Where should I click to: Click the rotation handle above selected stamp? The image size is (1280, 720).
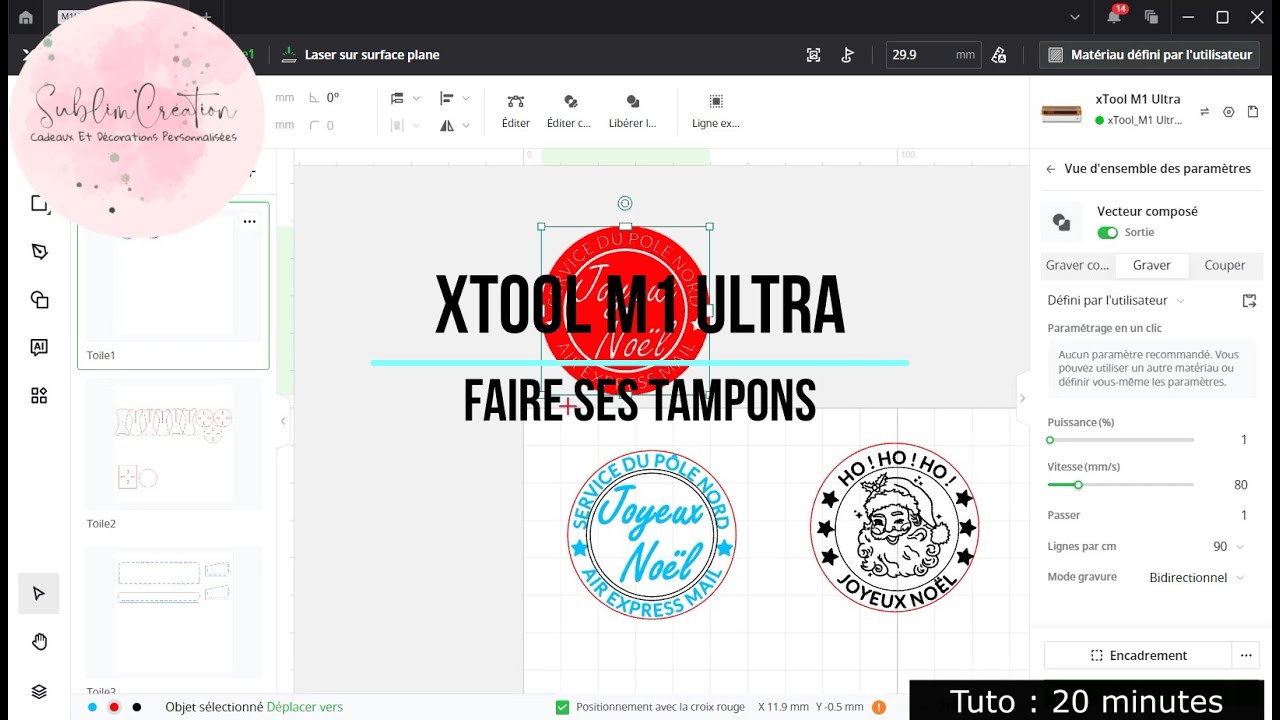point(625,203)
